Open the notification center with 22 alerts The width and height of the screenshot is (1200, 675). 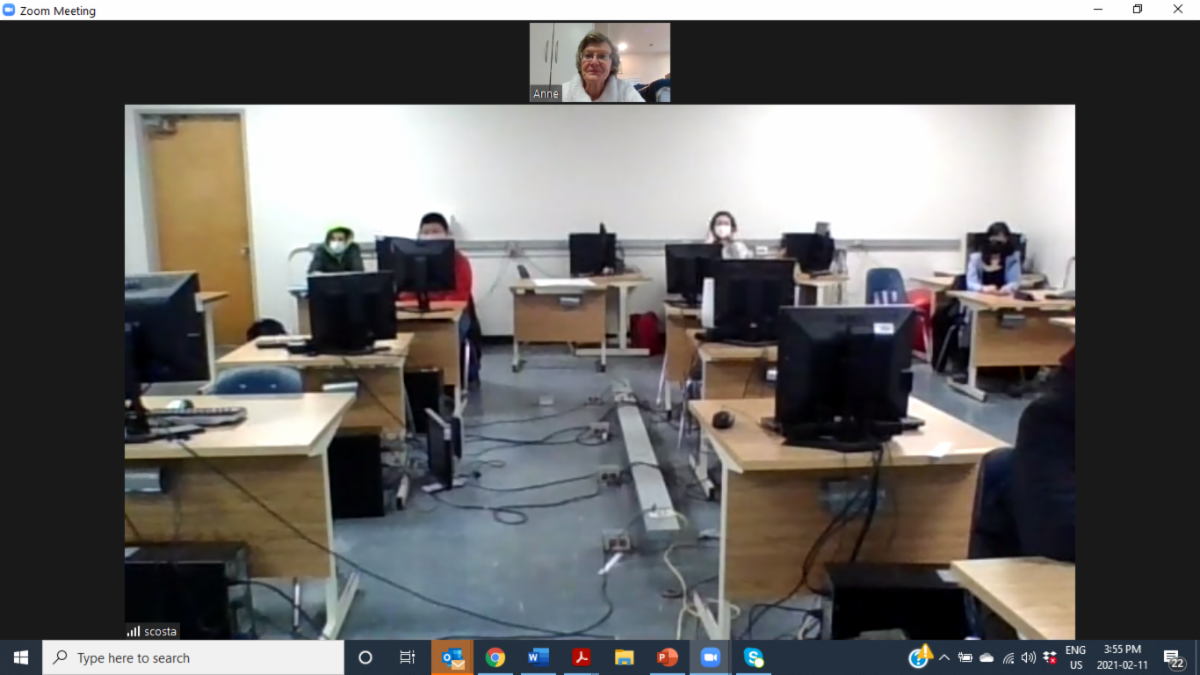pos(1175,658)
